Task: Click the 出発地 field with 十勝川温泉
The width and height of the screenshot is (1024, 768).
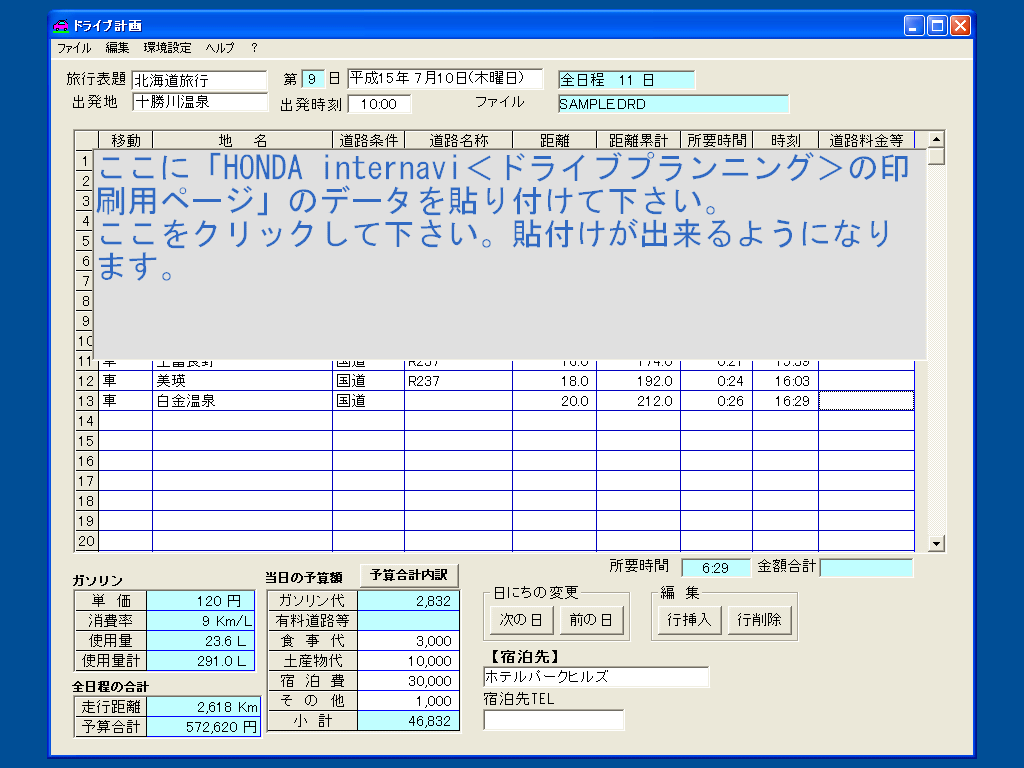Action: [200, 102]
